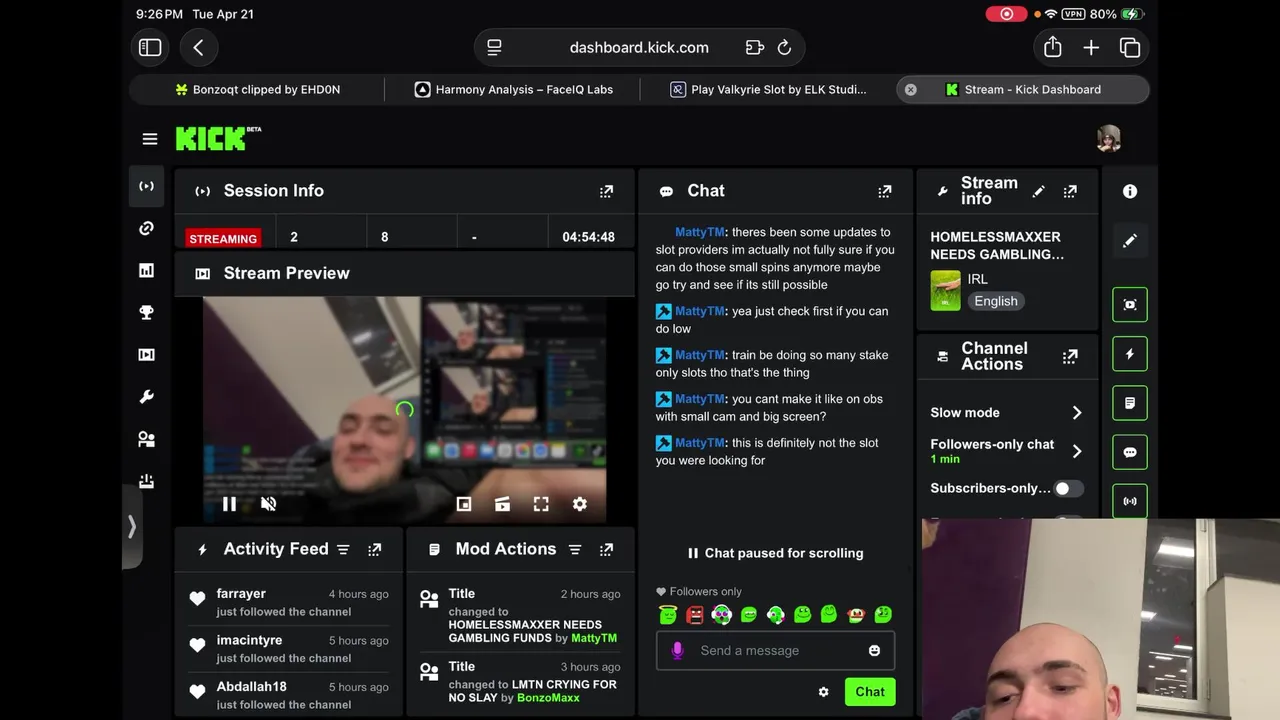This screenshot has width=1280, height=720.
Task: Click the English language tag
Action: coord(996,301)
